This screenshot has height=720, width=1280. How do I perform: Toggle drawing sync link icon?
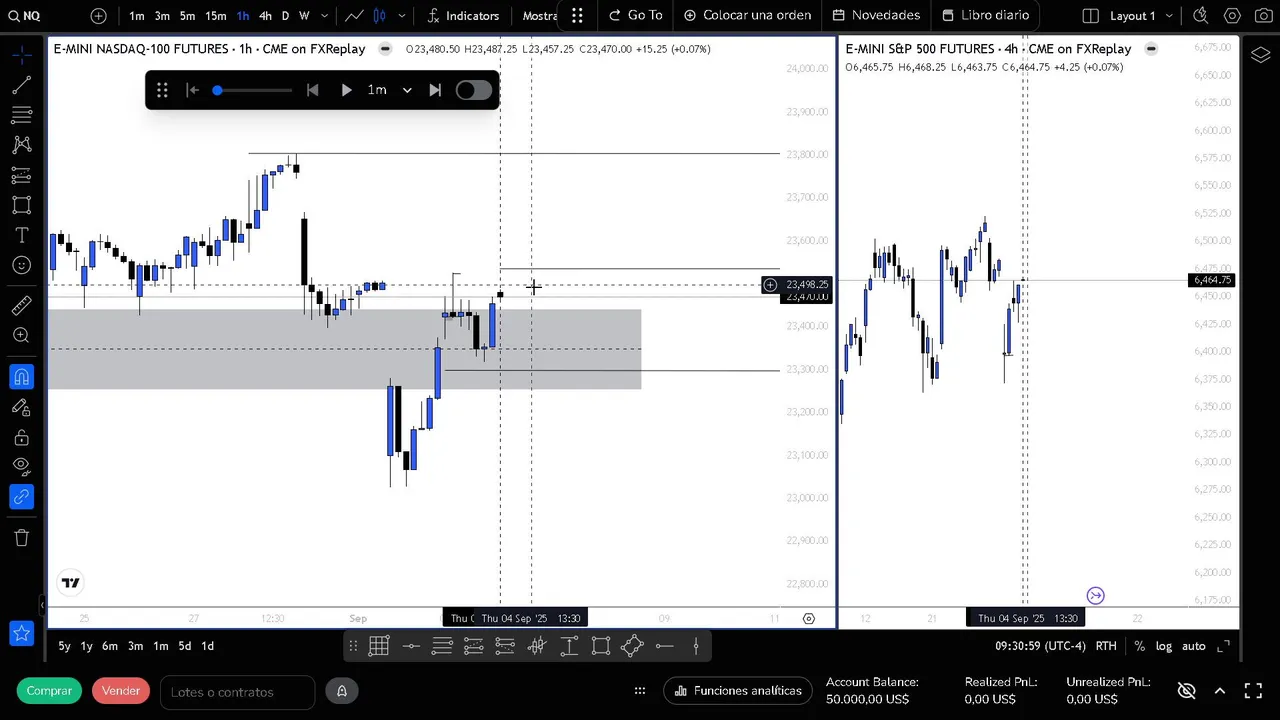(x=21, y=496)
